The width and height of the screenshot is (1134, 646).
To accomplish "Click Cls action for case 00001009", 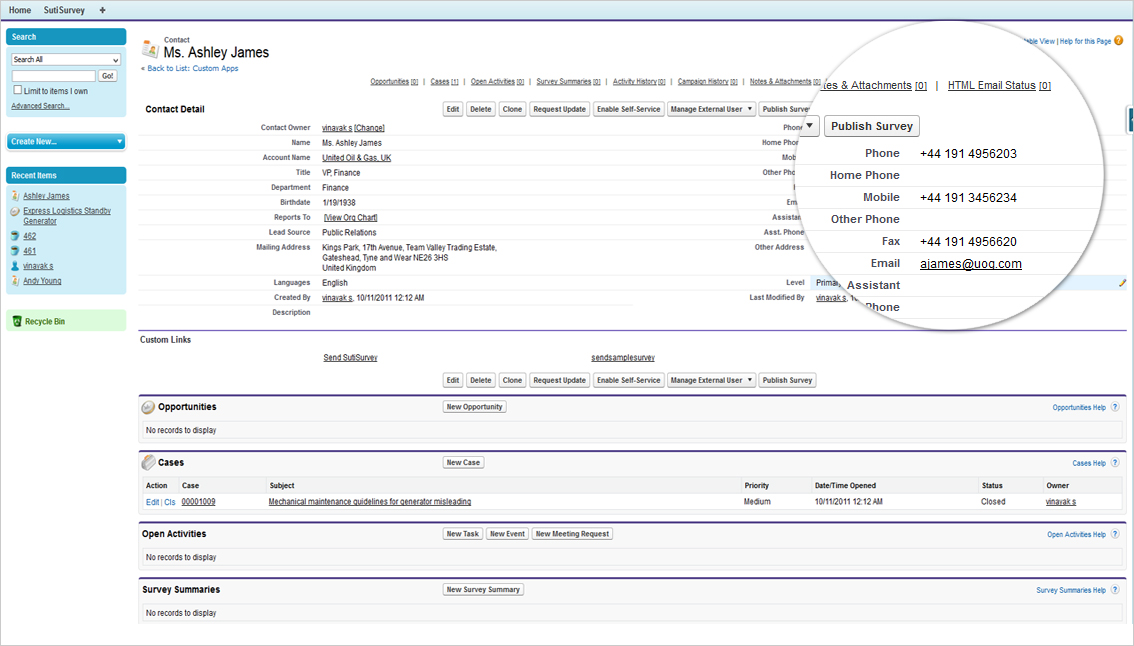I will (170, 502).
